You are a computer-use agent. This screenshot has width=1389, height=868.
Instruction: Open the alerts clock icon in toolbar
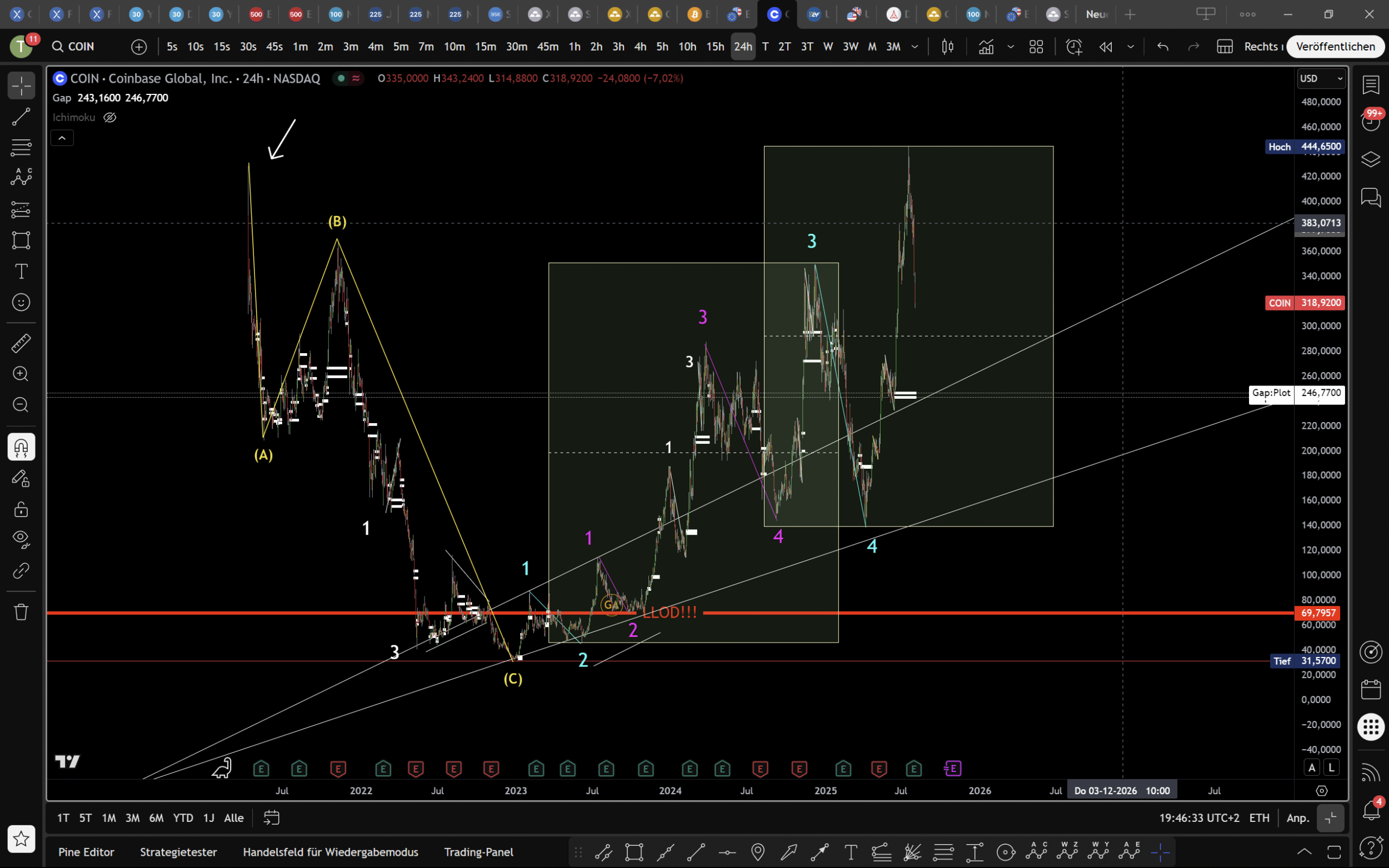point(1074,47)
